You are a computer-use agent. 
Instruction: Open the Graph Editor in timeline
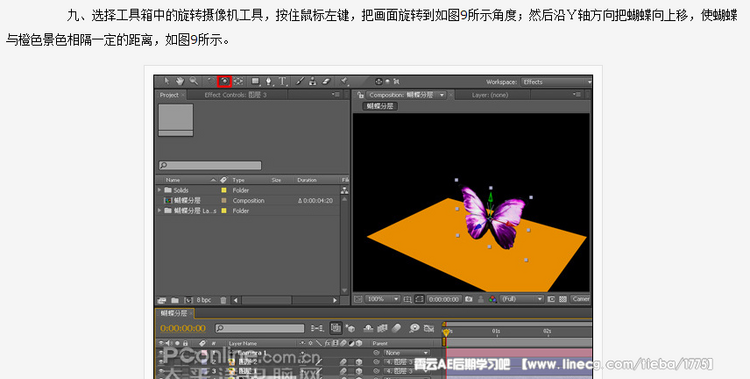coord(429,328)
